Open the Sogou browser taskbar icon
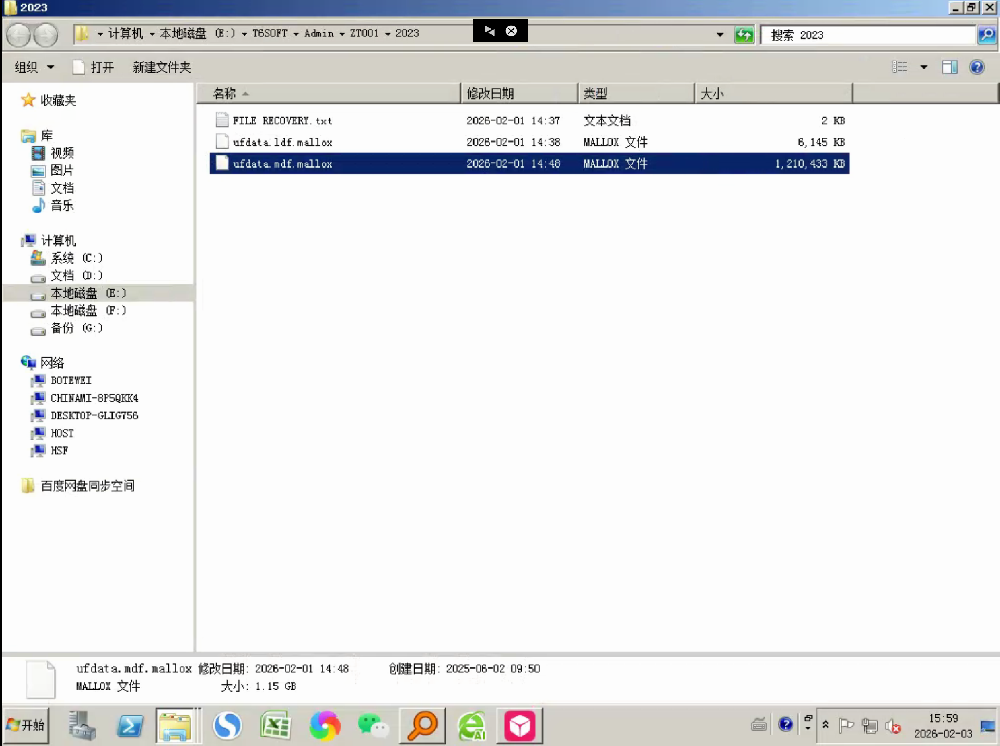 tap(228, 725)
